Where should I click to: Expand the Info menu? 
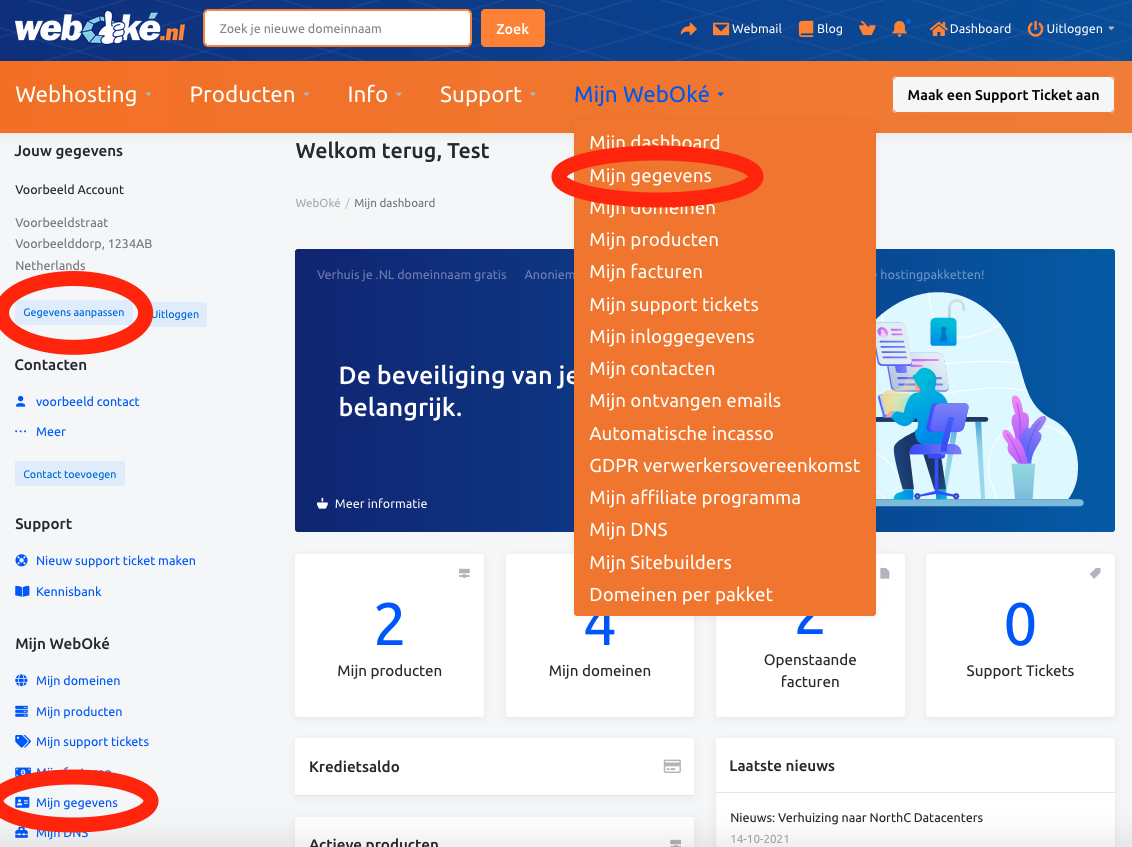click(375, 95)
